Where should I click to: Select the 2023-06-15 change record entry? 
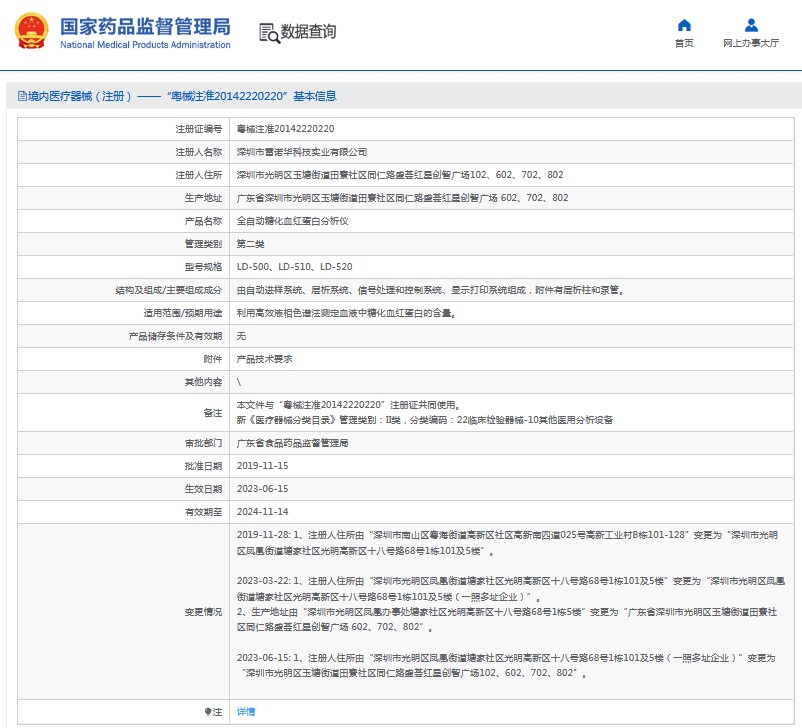point(506,665)
